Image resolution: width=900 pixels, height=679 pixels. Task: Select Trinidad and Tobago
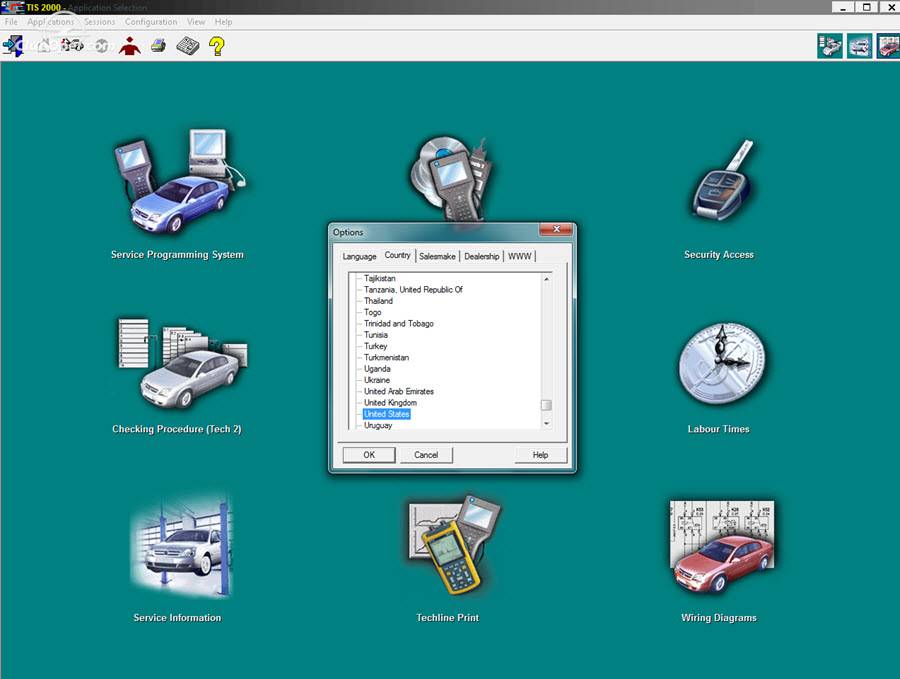(x=398, y=324)
